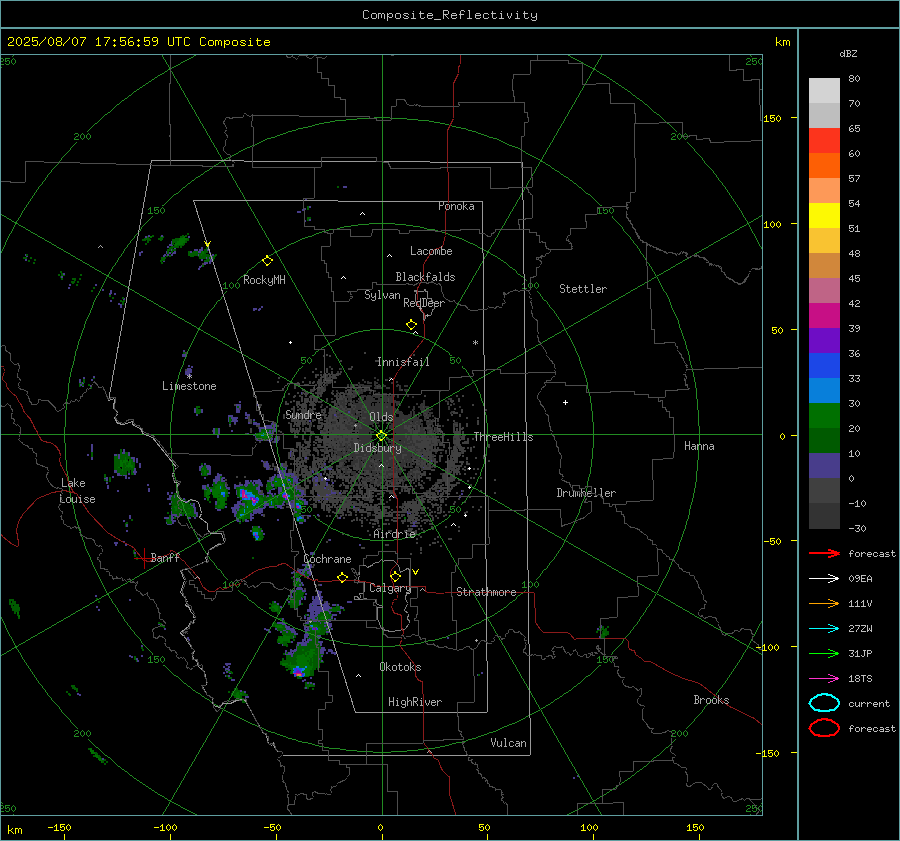The height and width of the screenshot is (841, 900).
Task: Select the yellow diamond marker below Cochrane
Action: [x=343, y=577]
